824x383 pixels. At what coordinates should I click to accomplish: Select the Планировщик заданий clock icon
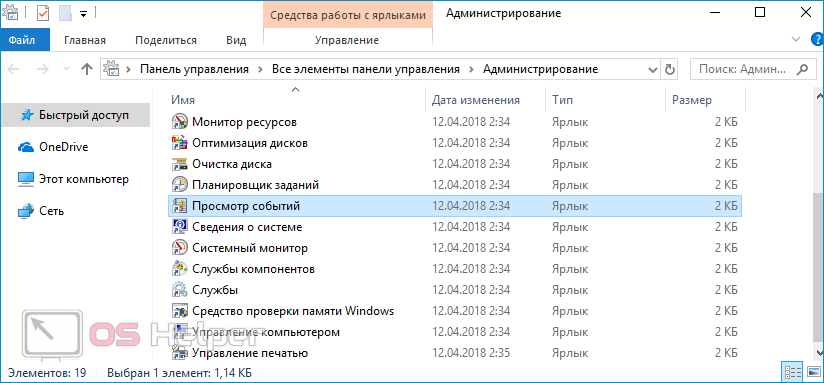[180, 185]
